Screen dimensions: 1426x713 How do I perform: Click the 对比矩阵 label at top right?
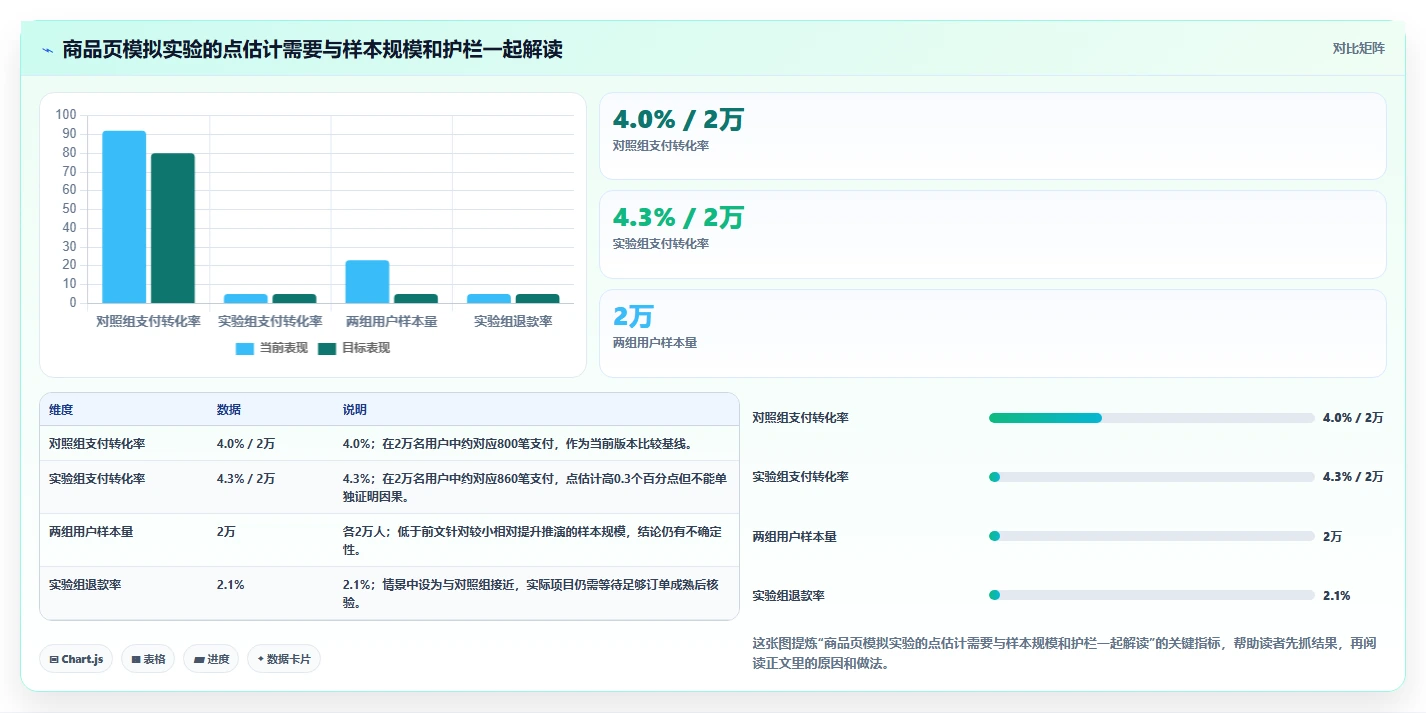point(1358,48)
